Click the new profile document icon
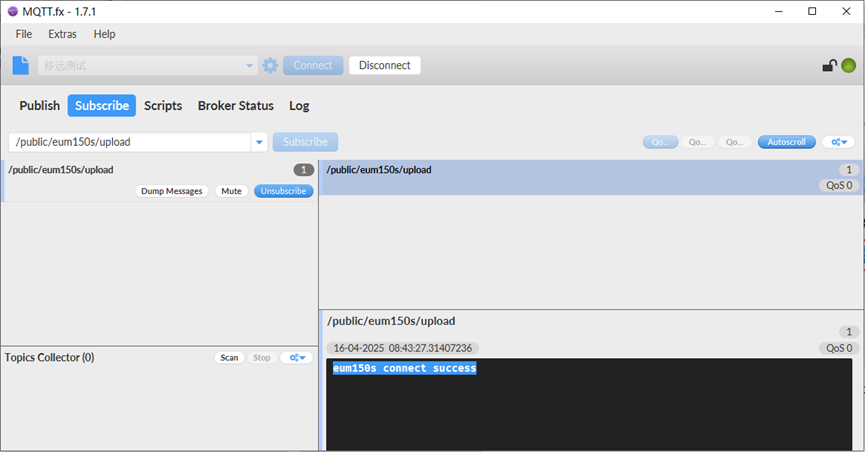 [x=20, y=65]
